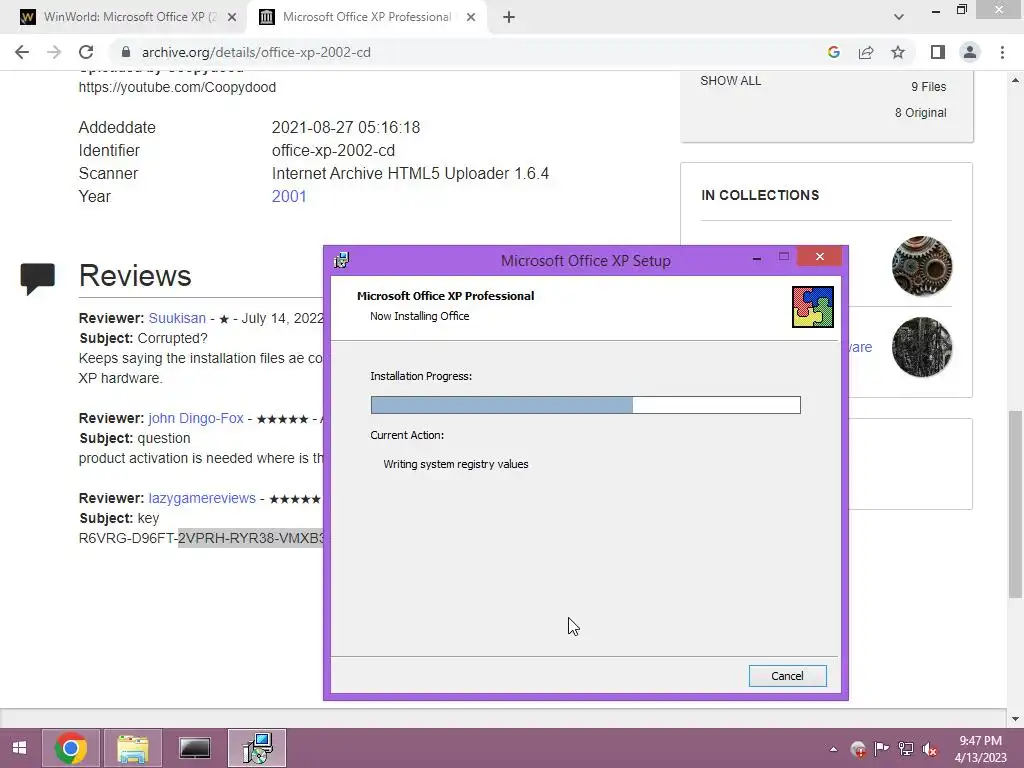The width and height of the screenshot is (1024, 768).
Task: Click the '8 Original' count text
Action: 920,113
